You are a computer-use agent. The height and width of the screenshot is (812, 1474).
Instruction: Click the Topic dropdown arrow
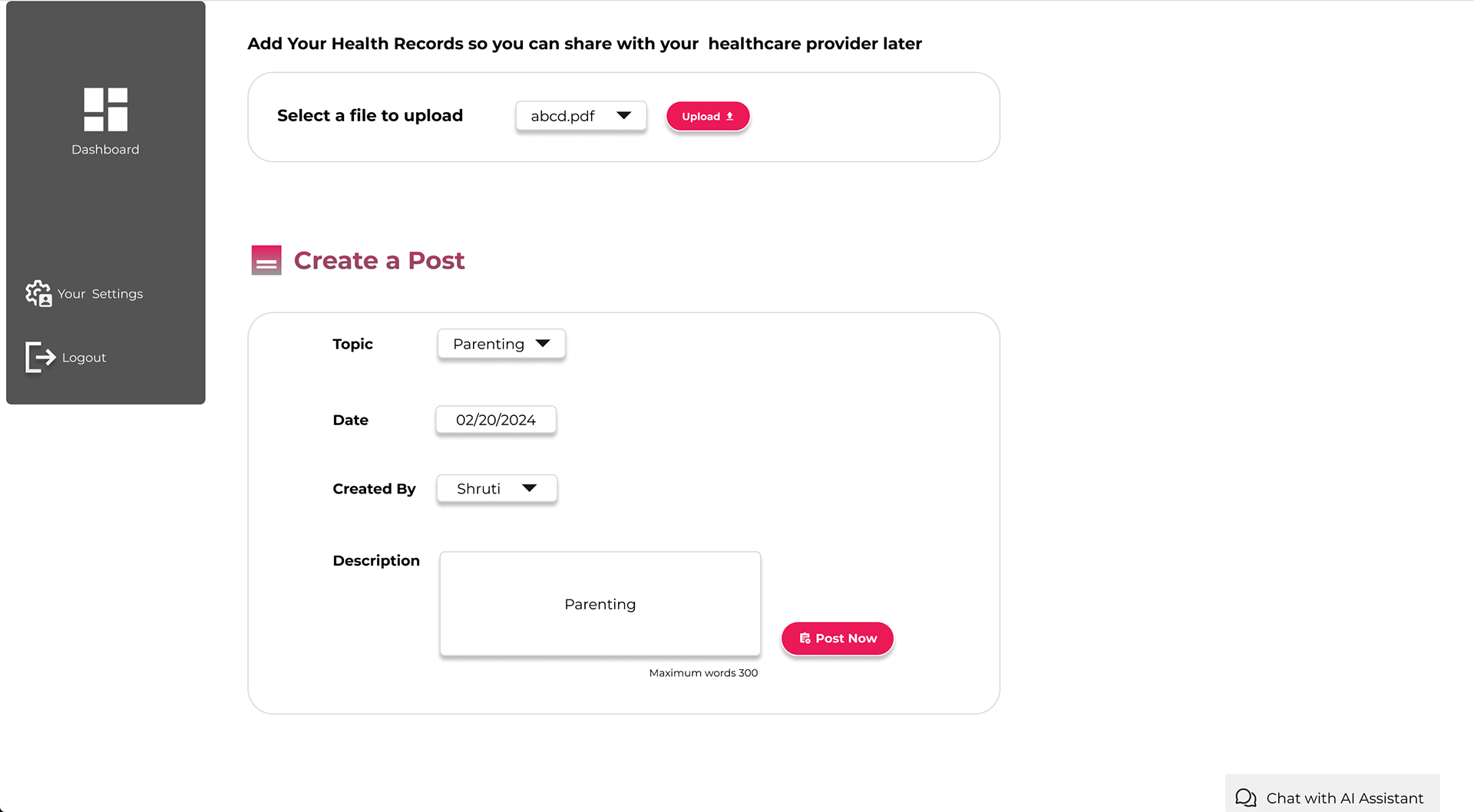[543, 343]
